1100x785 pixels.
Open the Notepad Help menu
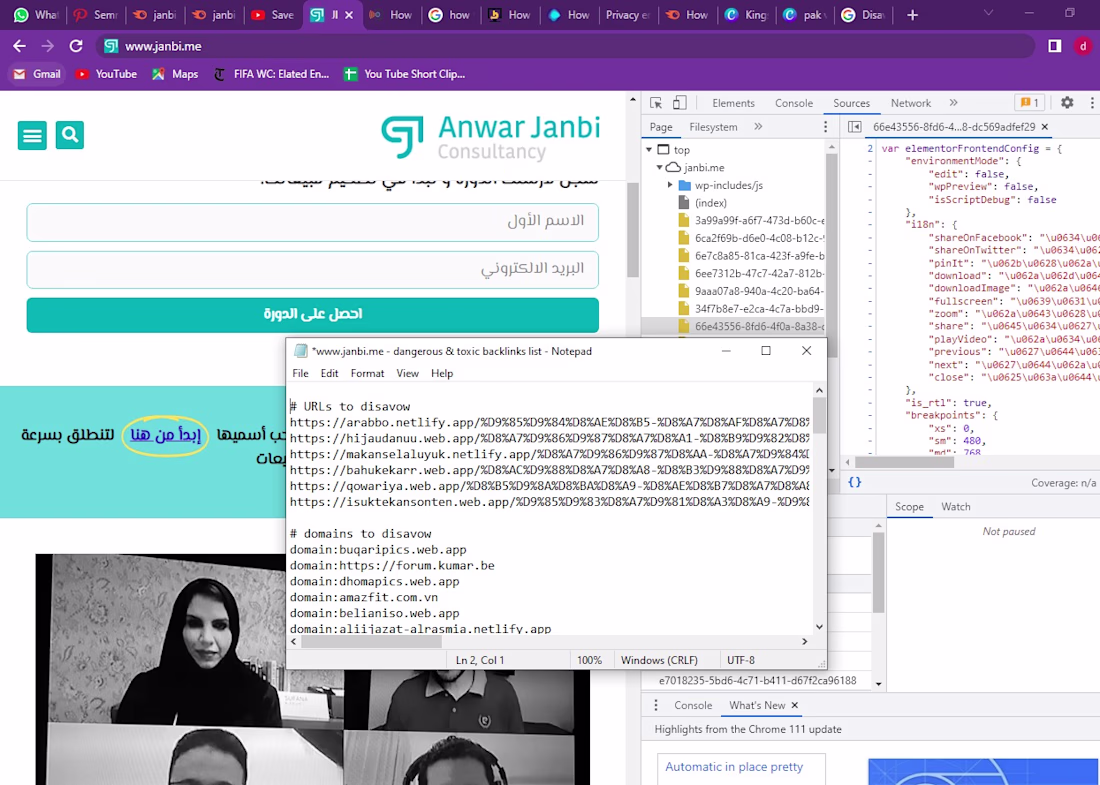[441, 373]
